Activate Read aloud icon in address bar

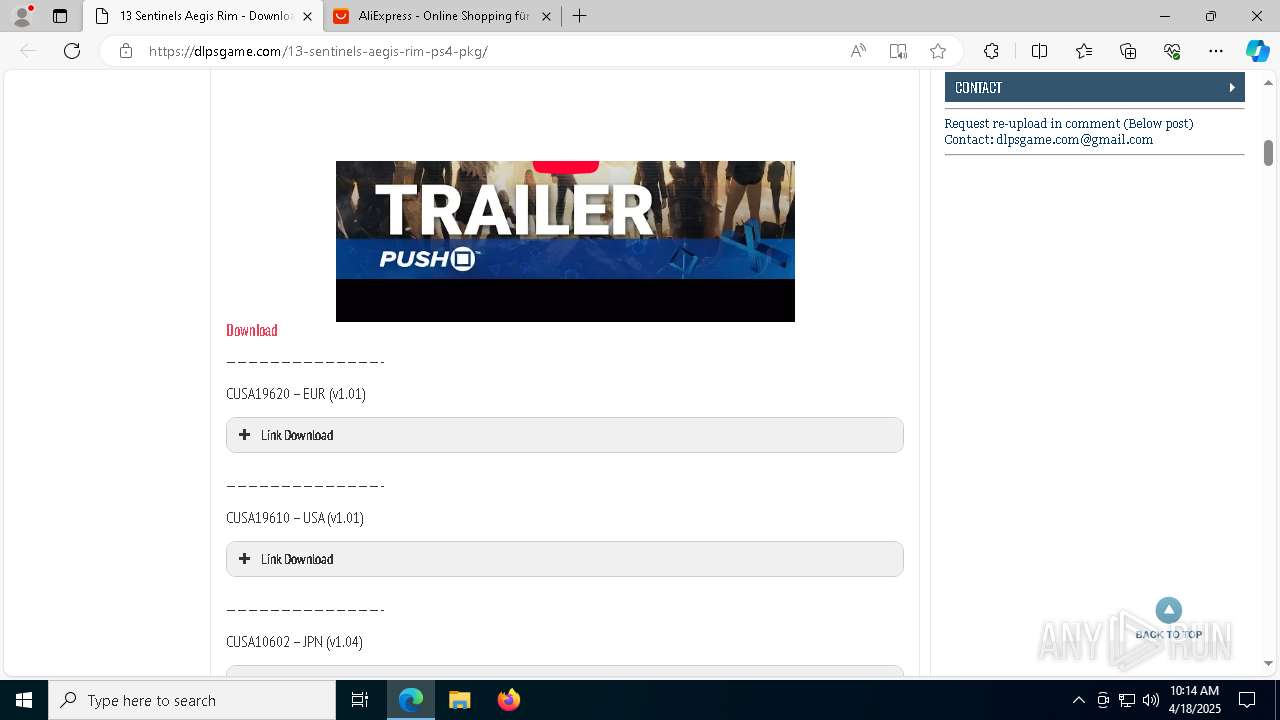(858, 51)
